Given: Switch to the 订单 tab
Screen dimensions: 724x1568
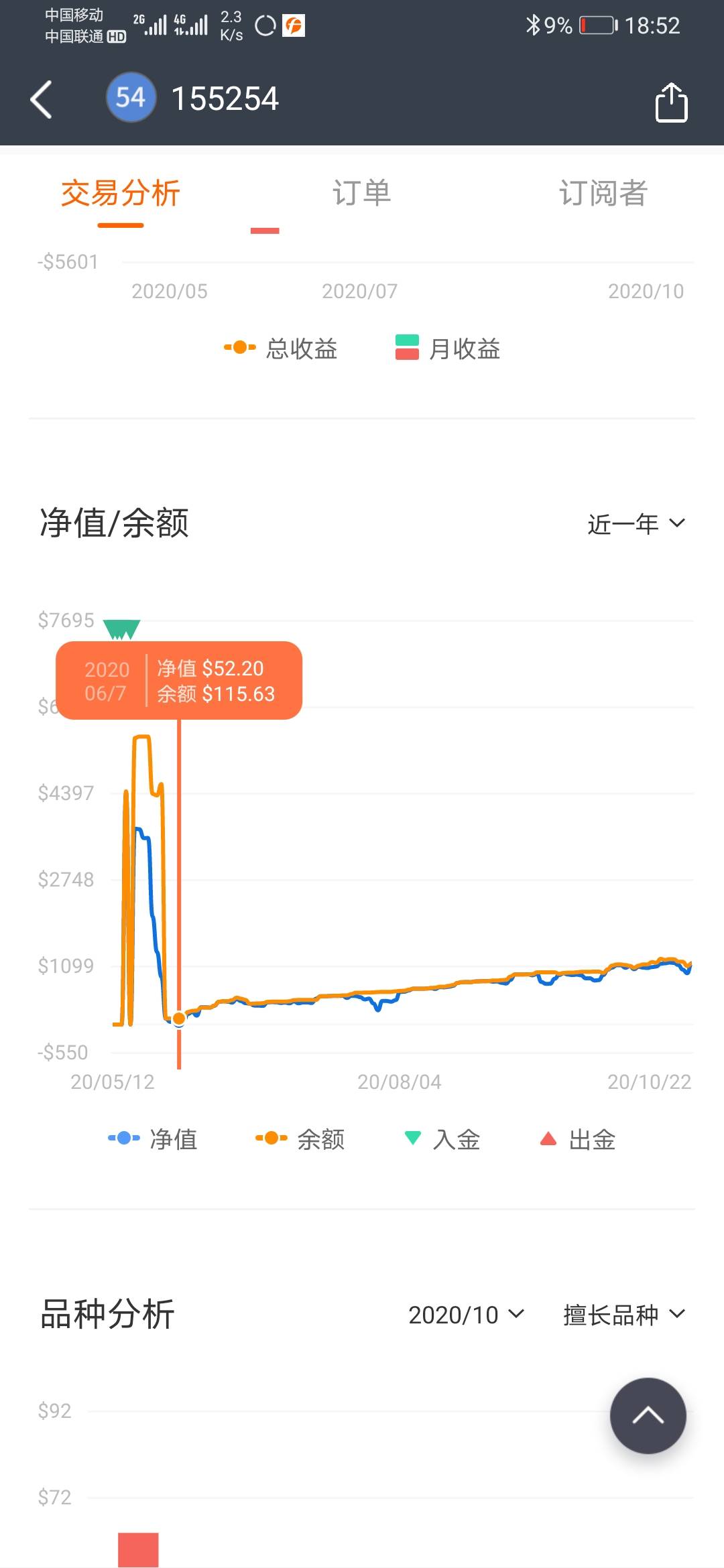Looking at the screenshot, I should 362,193.
